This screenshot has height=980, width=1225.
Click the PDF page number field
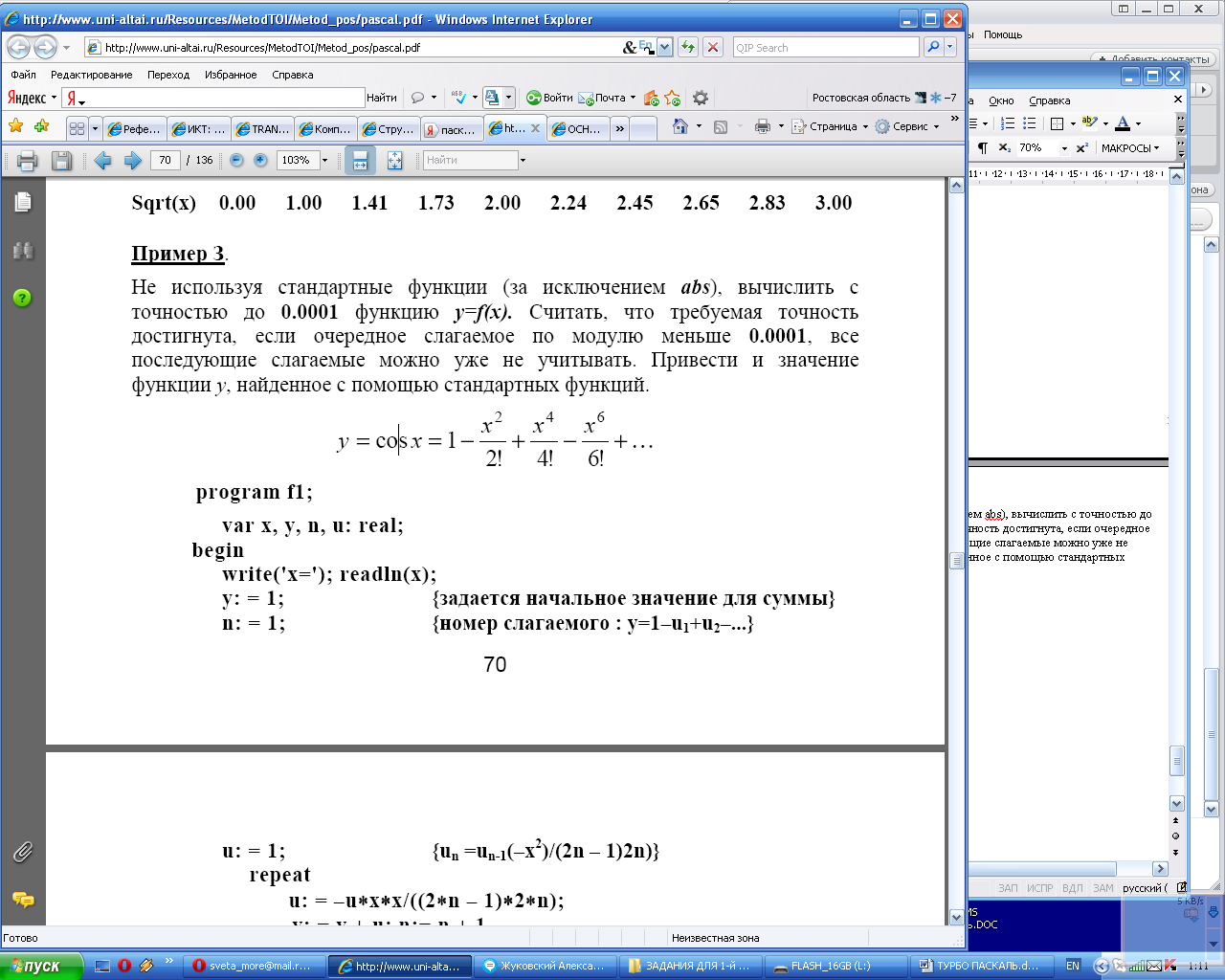pos(166,161)
